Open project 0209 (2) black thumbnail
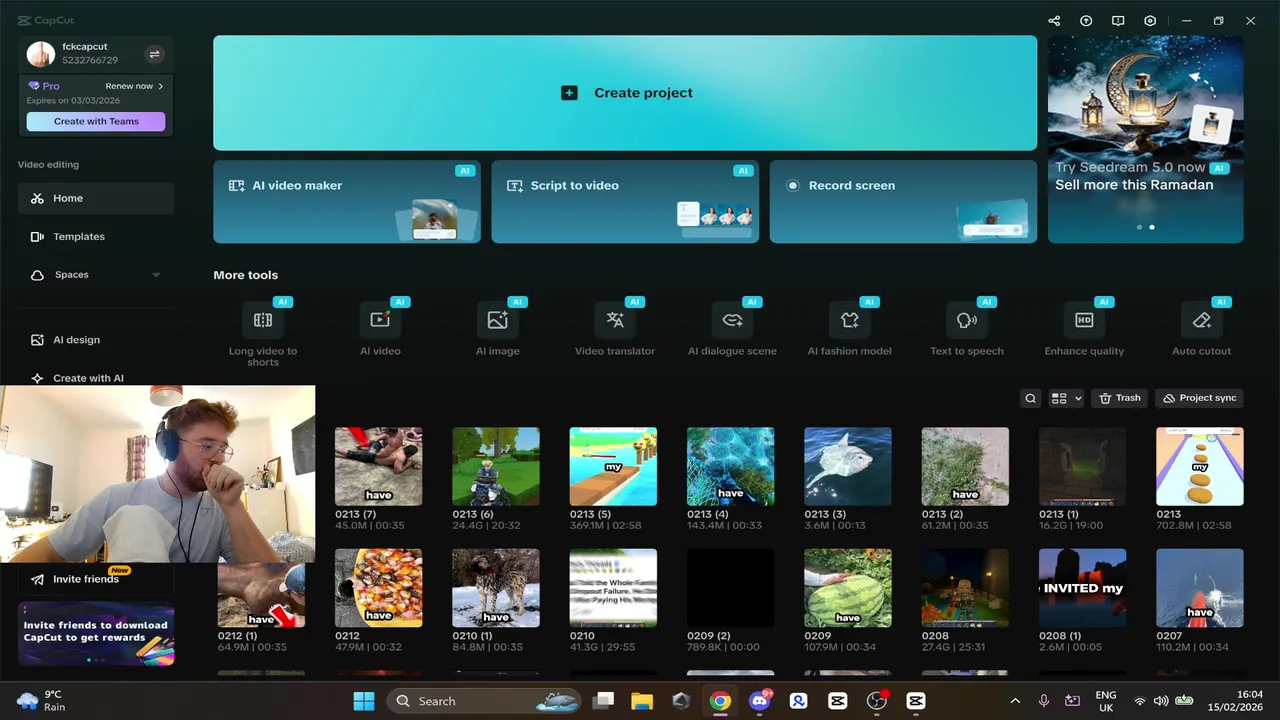 pos(730,587)
